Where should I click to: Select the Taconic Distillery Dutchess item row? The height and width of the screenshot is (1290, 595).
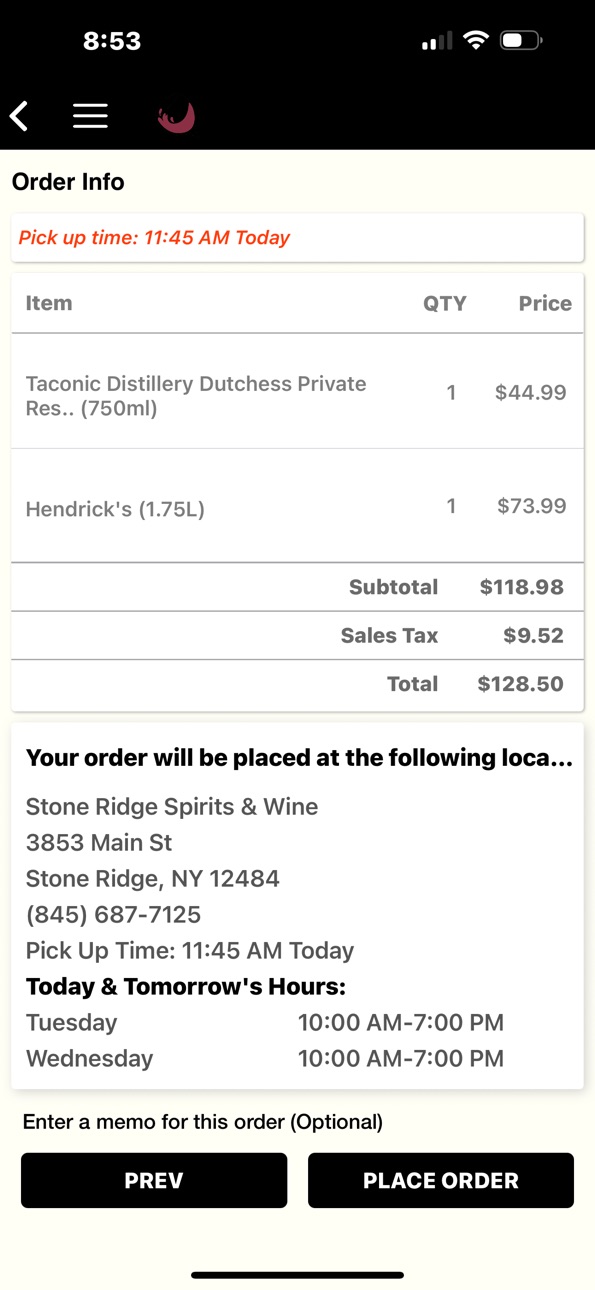point(297,392)
